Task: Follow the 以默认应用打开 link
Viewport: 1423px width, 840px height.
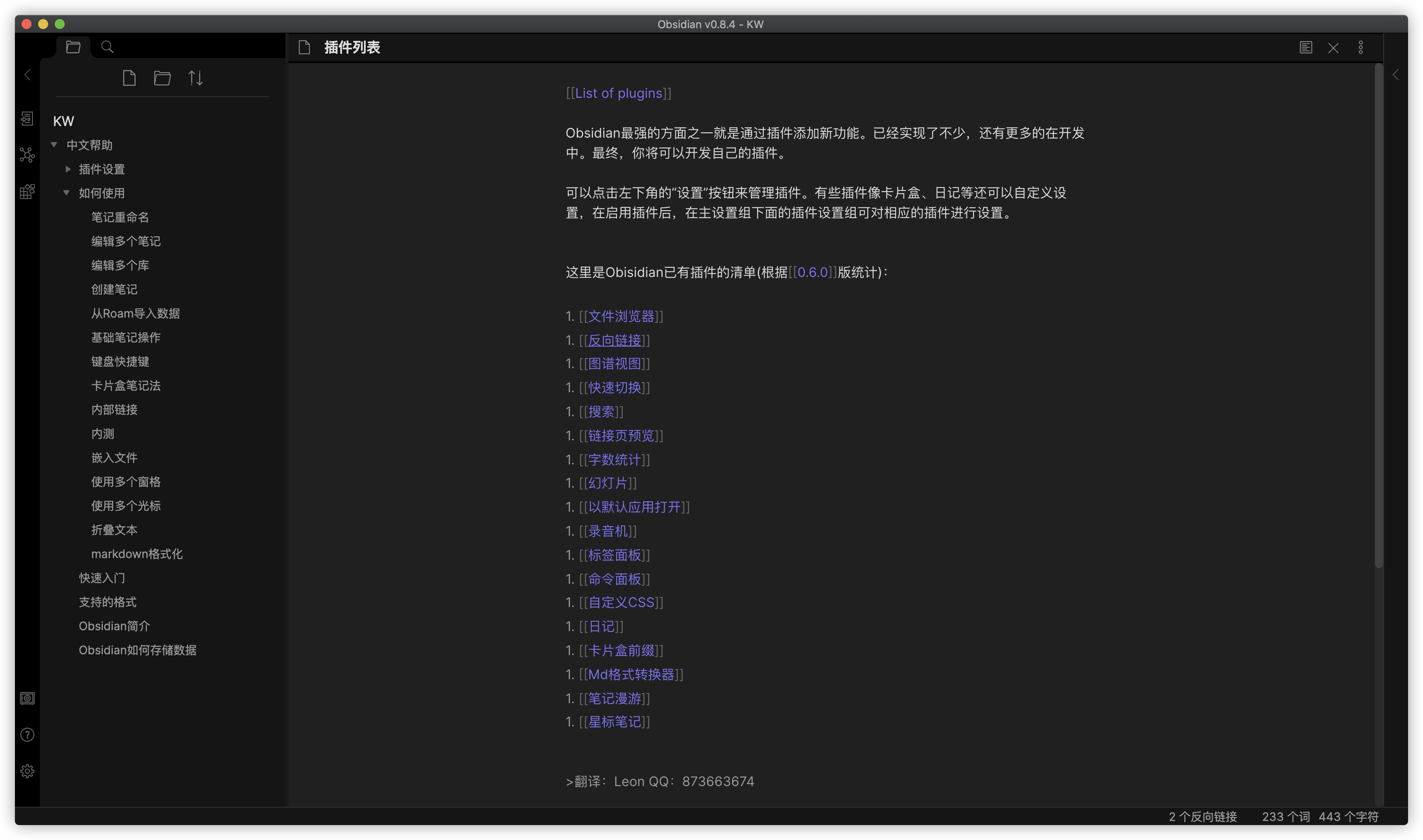Action: pyautogui.click(x=634, y=507)
